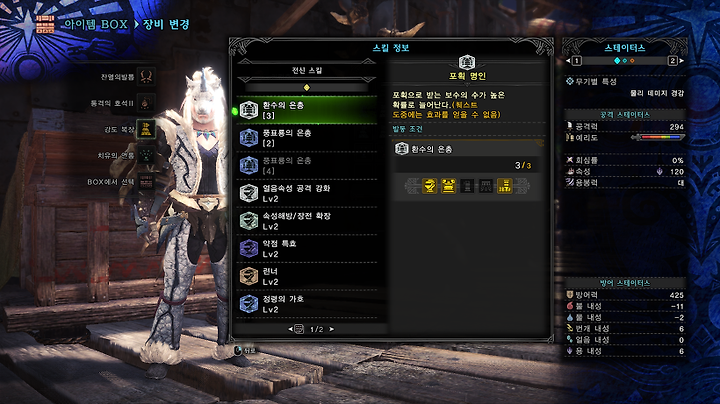Viewport: 720px width, 404px height.
Task: Go to next skill list page arrow
Action: click(332, 329)
